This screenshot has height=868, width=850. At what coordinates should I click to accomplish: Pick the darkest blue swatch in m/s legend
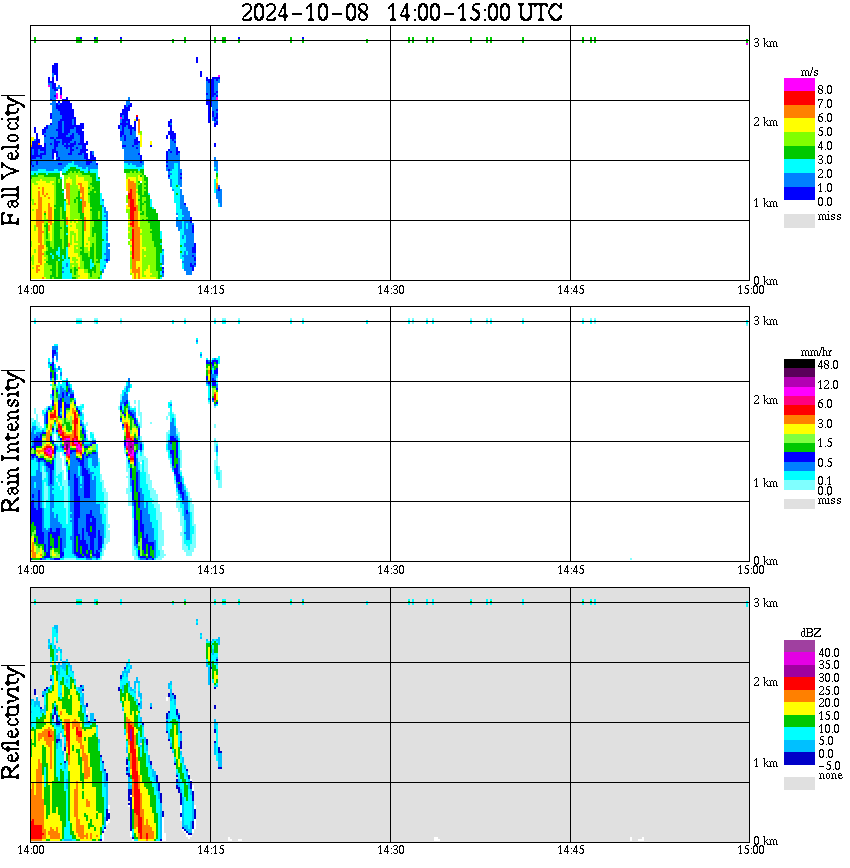click(799, 194)
